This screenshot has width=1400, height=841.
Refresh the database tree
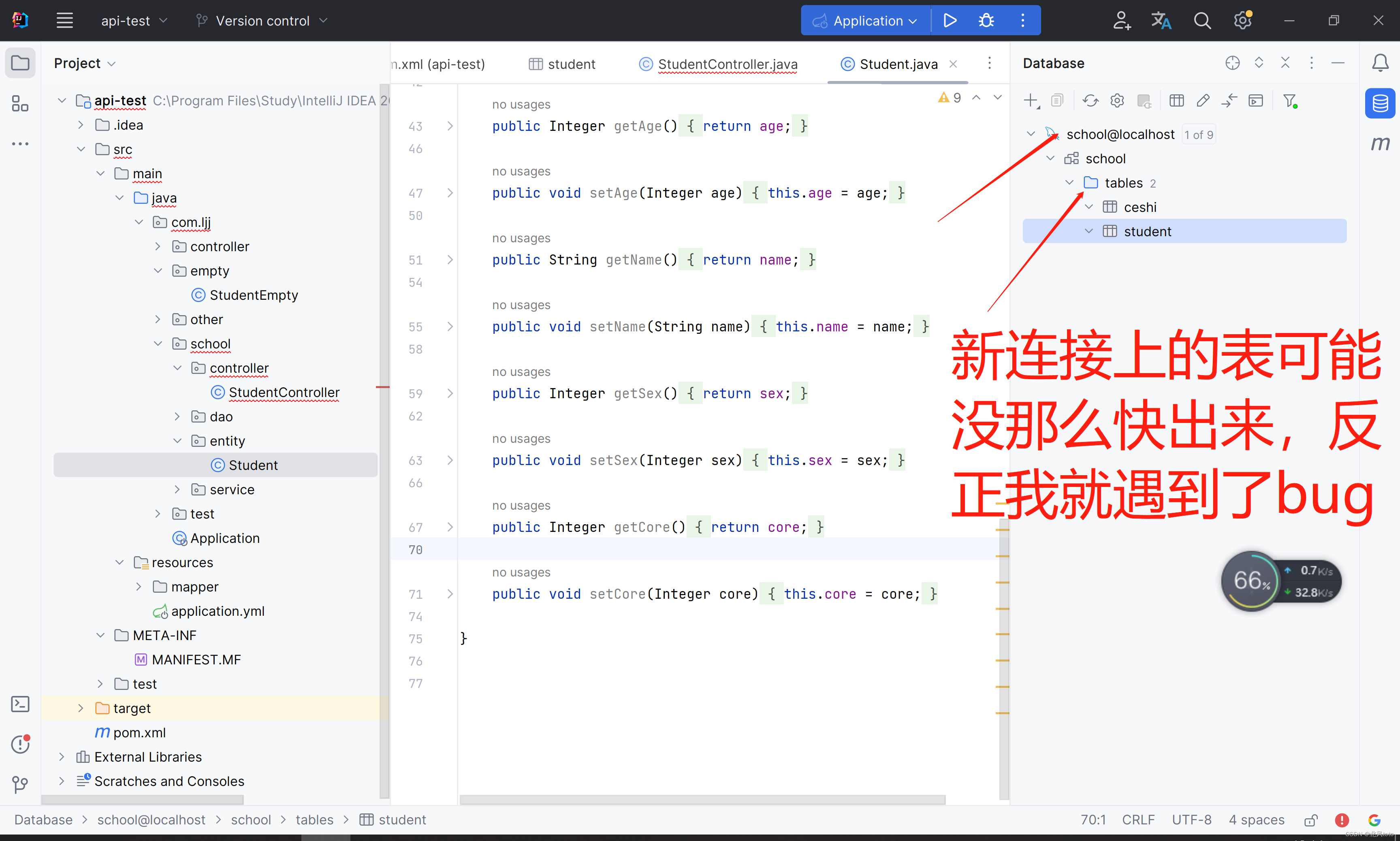(1091, 101)
